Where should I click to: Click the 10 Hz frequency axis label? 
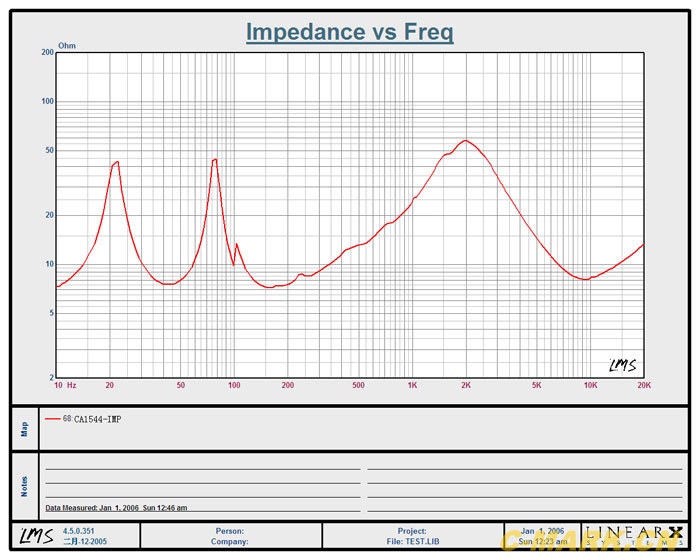tap(65, 385)
